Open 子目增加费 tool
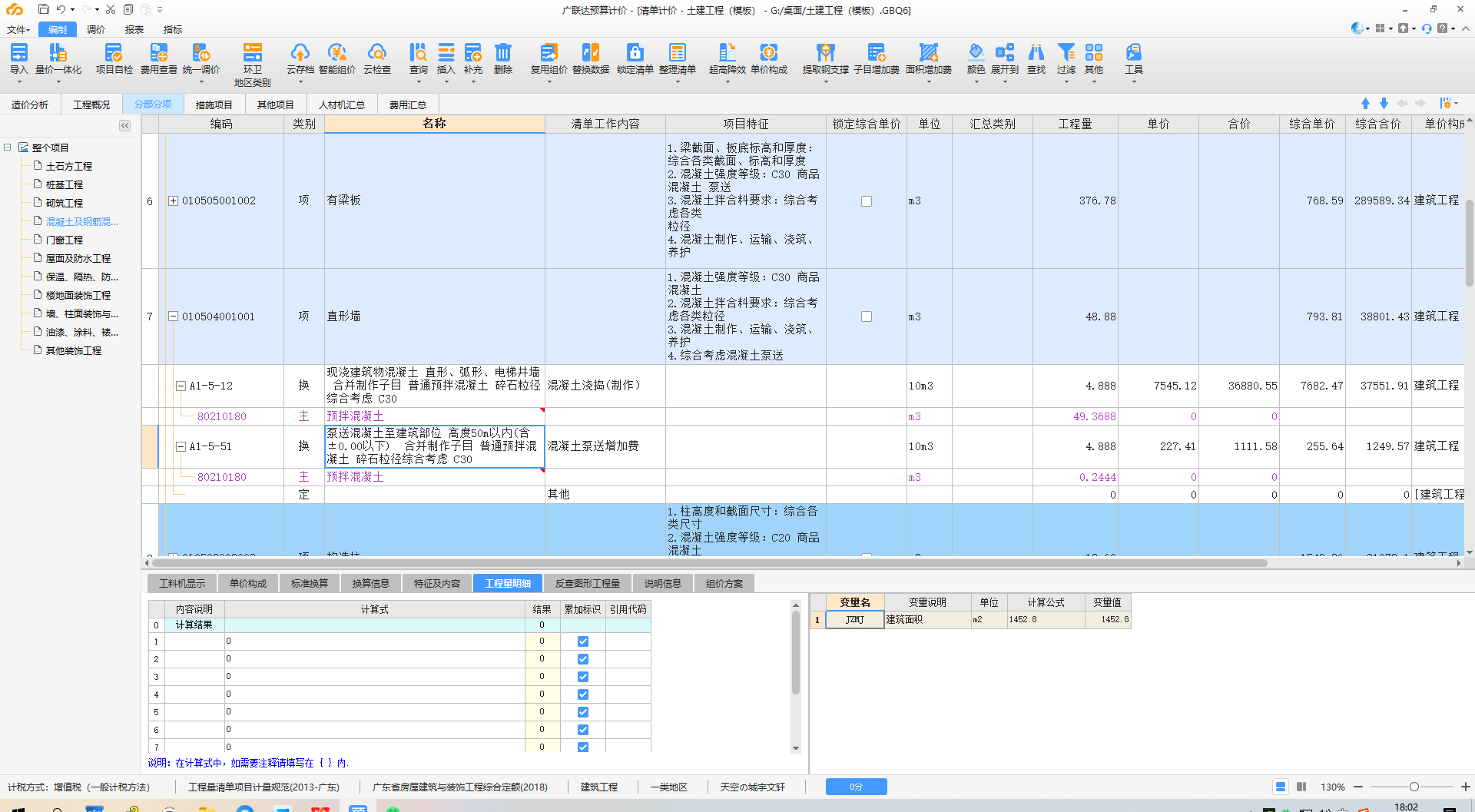1475x812 pixels. 876,58
